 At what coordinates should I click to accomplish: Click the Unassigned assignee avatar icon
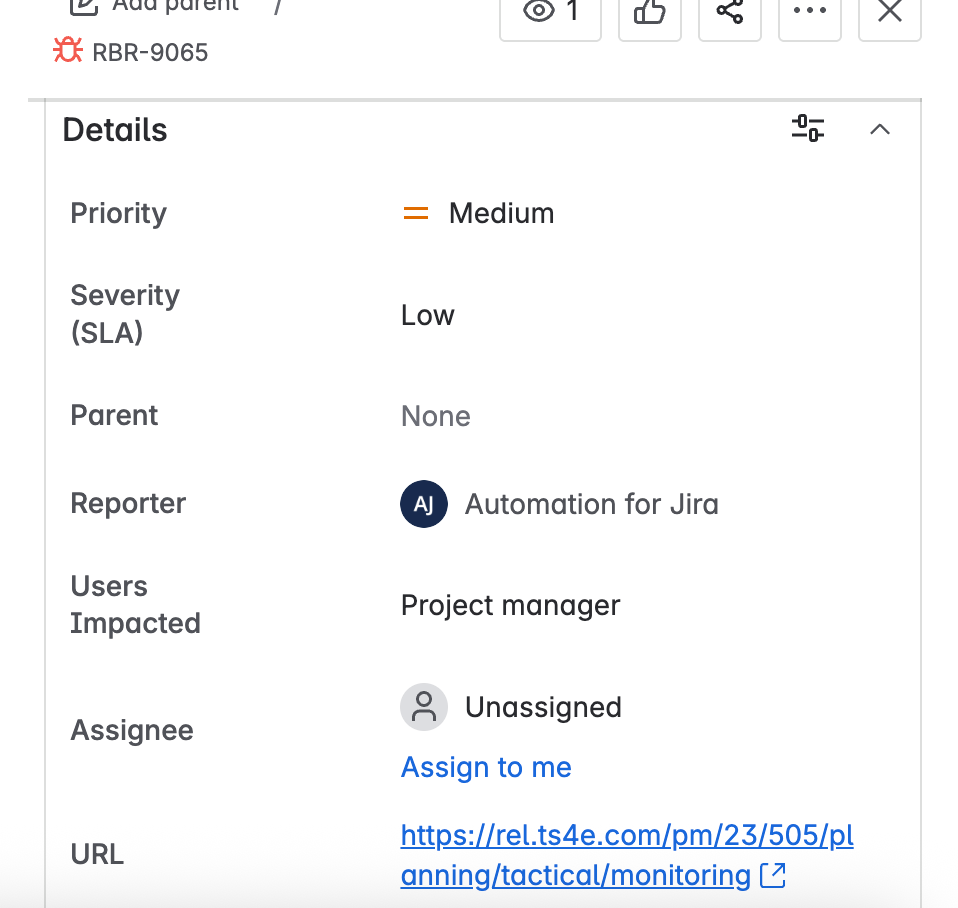click(423, 706)
